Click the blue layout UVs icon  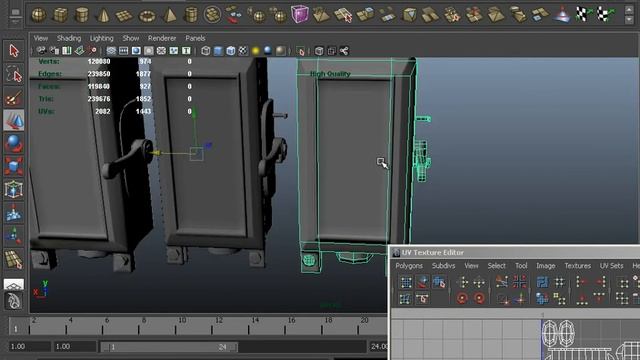tap(542, 282)
